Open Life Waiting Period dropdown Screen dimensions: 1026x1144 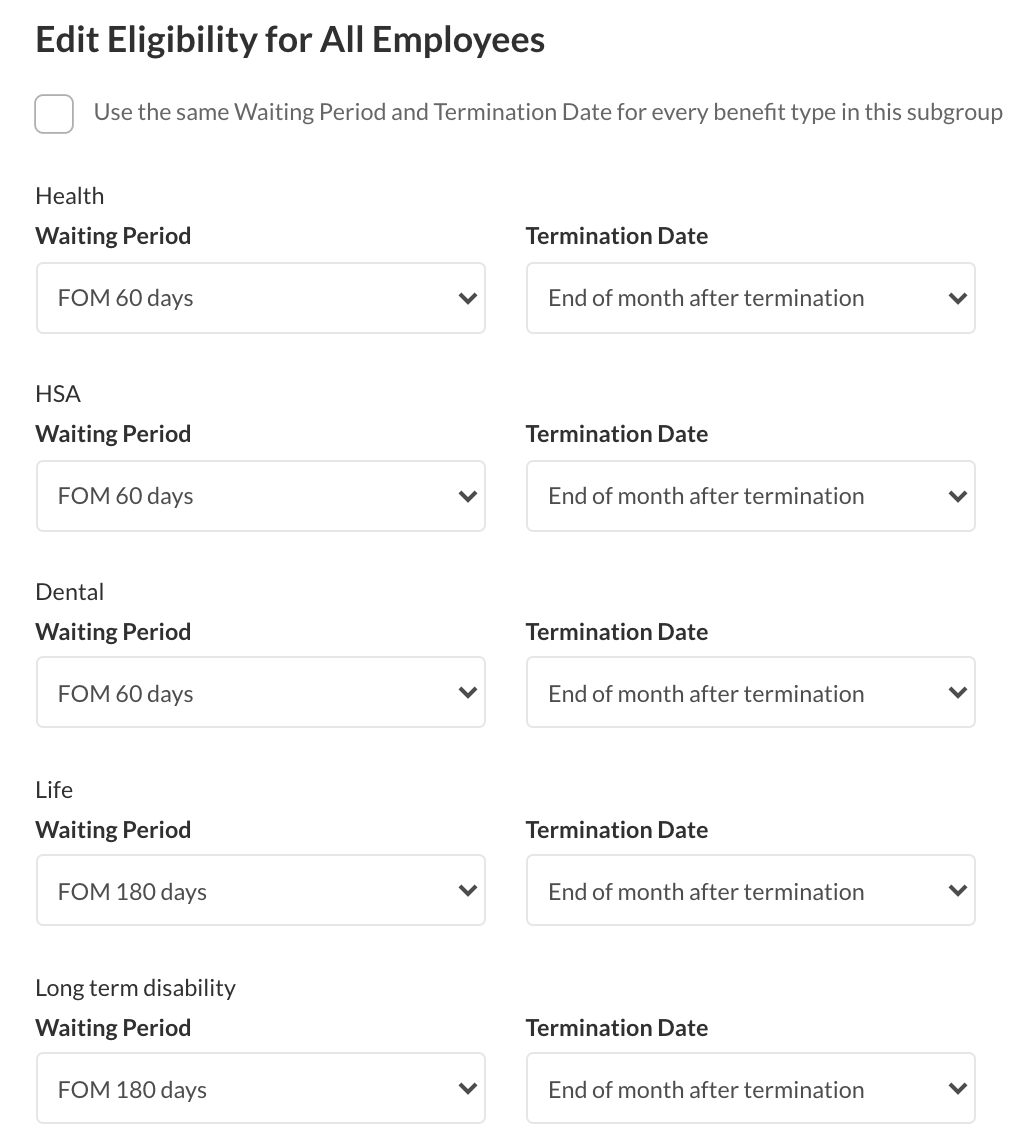pos(261,890)
